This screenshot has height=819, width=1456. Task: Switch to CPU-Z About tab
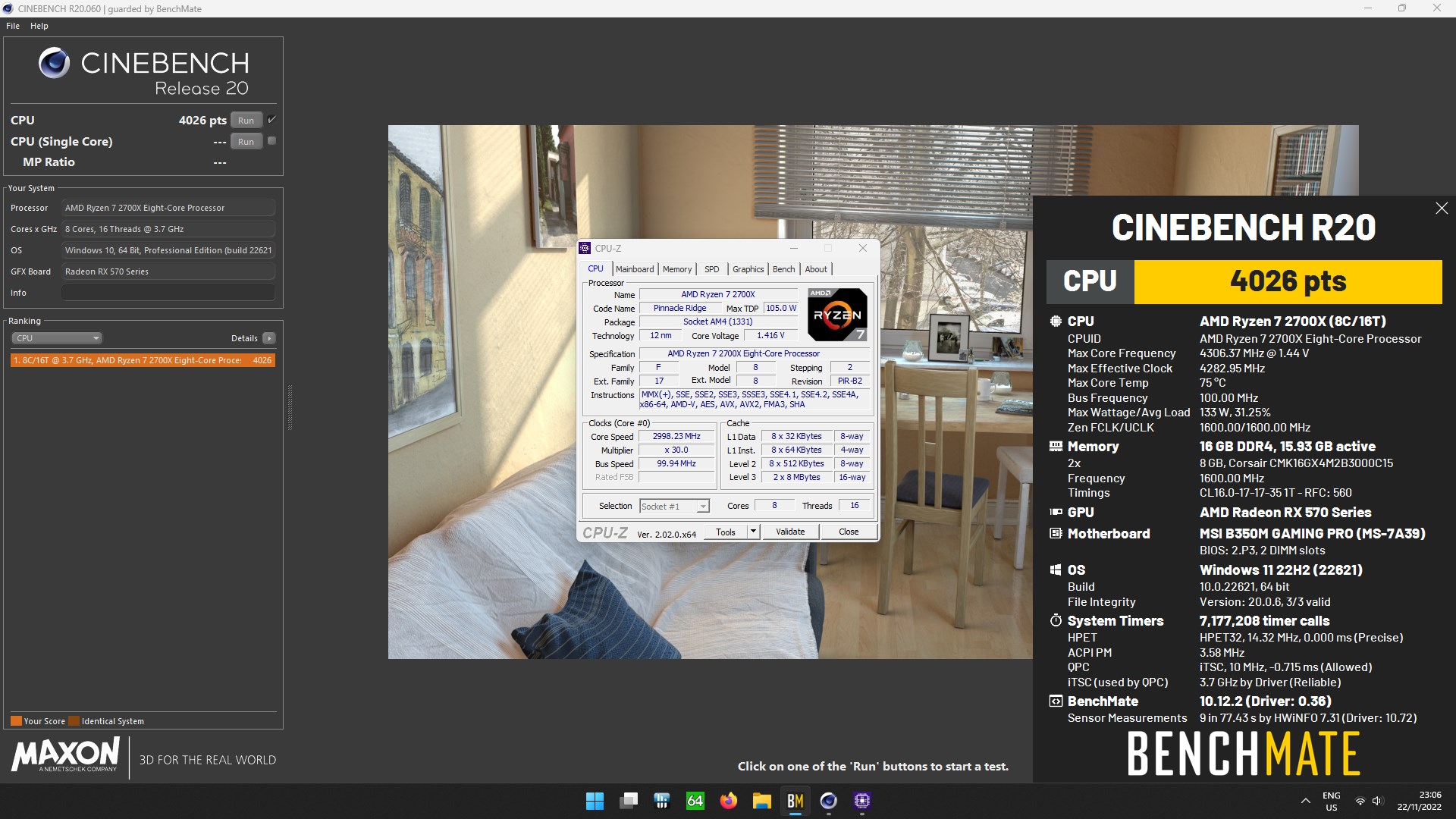pos(816,269)
